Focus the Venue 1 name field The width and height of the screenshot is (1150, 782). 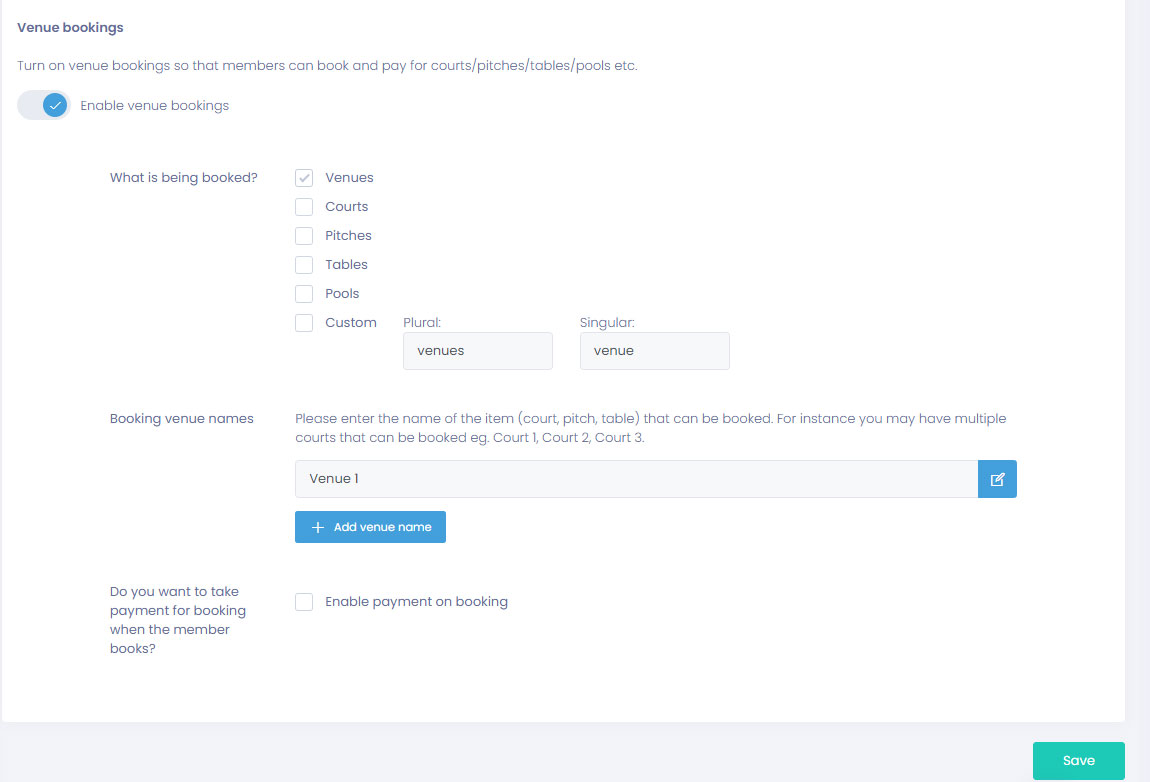[x=635, y=479]
